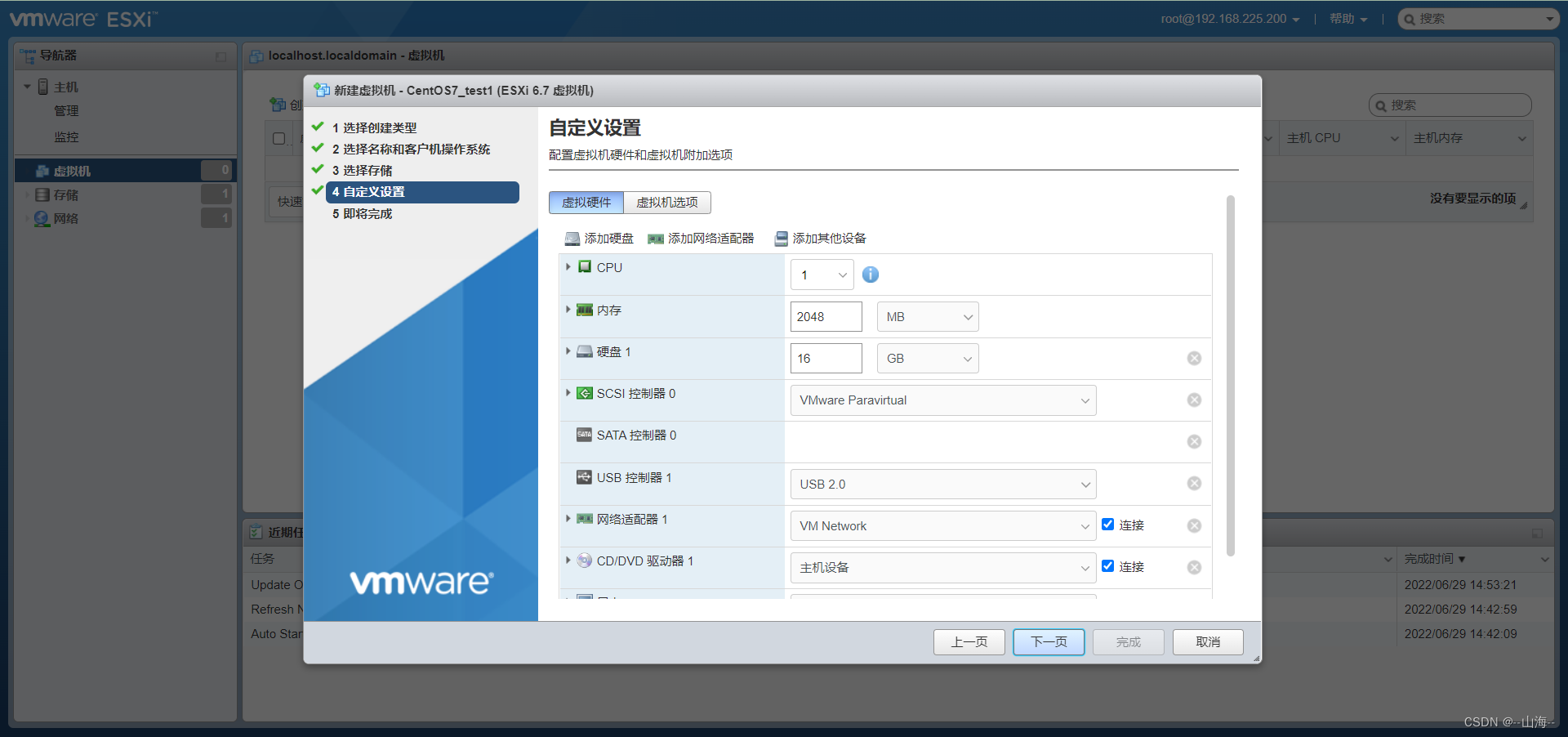The height and width of the screenshot is (737, 1568).
Task: Click 添加网络适配器 label to add an adapter
Action: pyautogui.click(x=711, y=239)
